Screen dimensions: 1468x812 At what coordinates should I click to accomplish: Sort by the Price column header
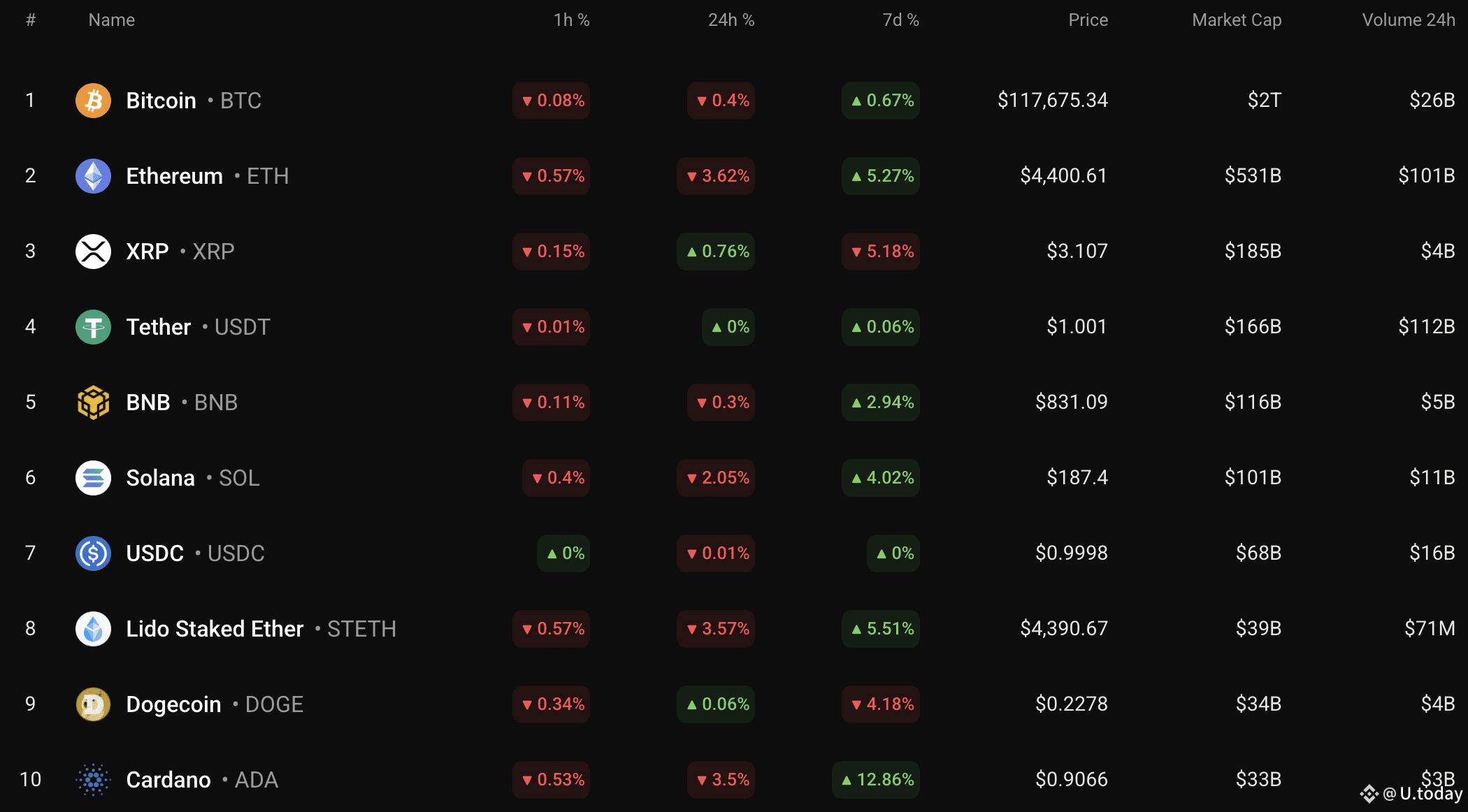point(1088,20)
